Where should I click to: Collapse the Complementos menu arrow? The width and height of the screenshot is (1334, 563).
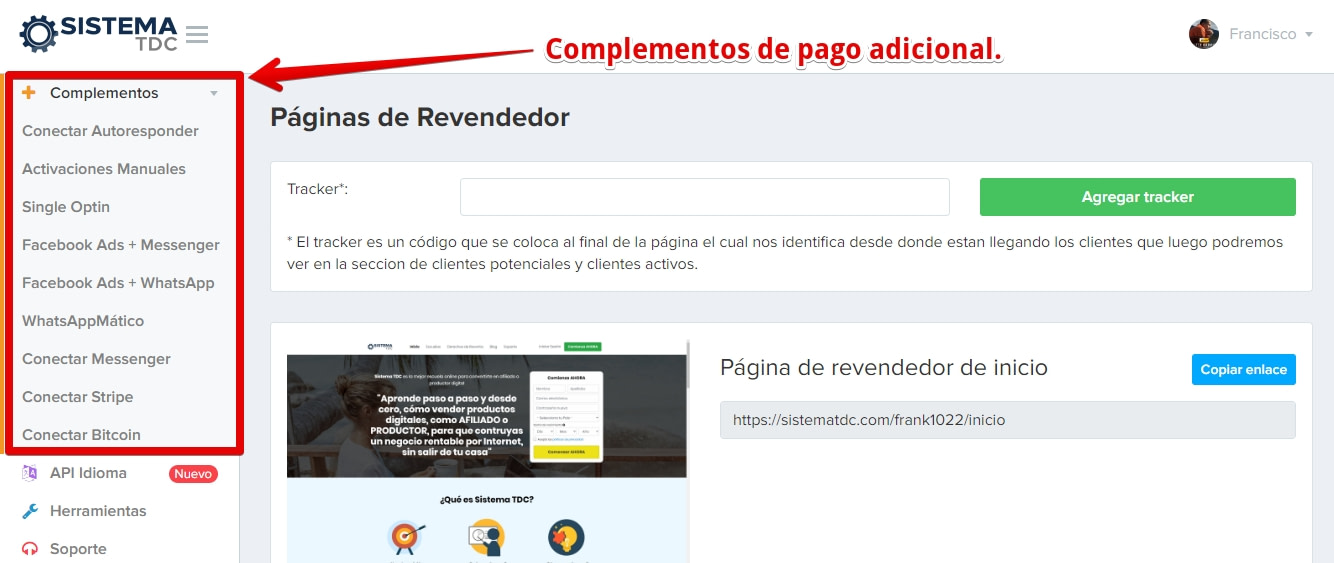click(x=213, y=94)
